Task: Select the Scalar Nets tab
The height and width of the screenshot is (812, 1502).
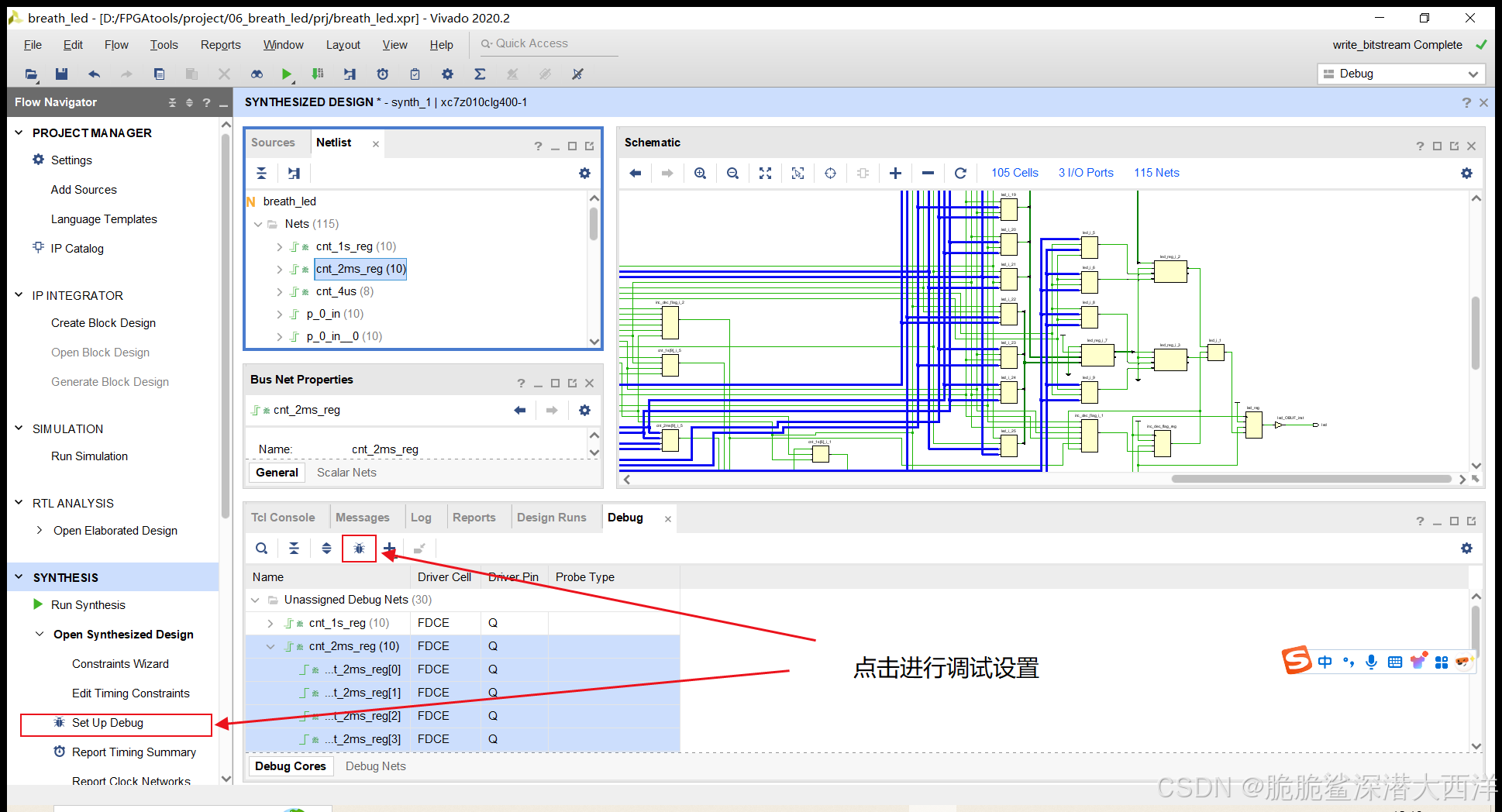Action: 346,473
